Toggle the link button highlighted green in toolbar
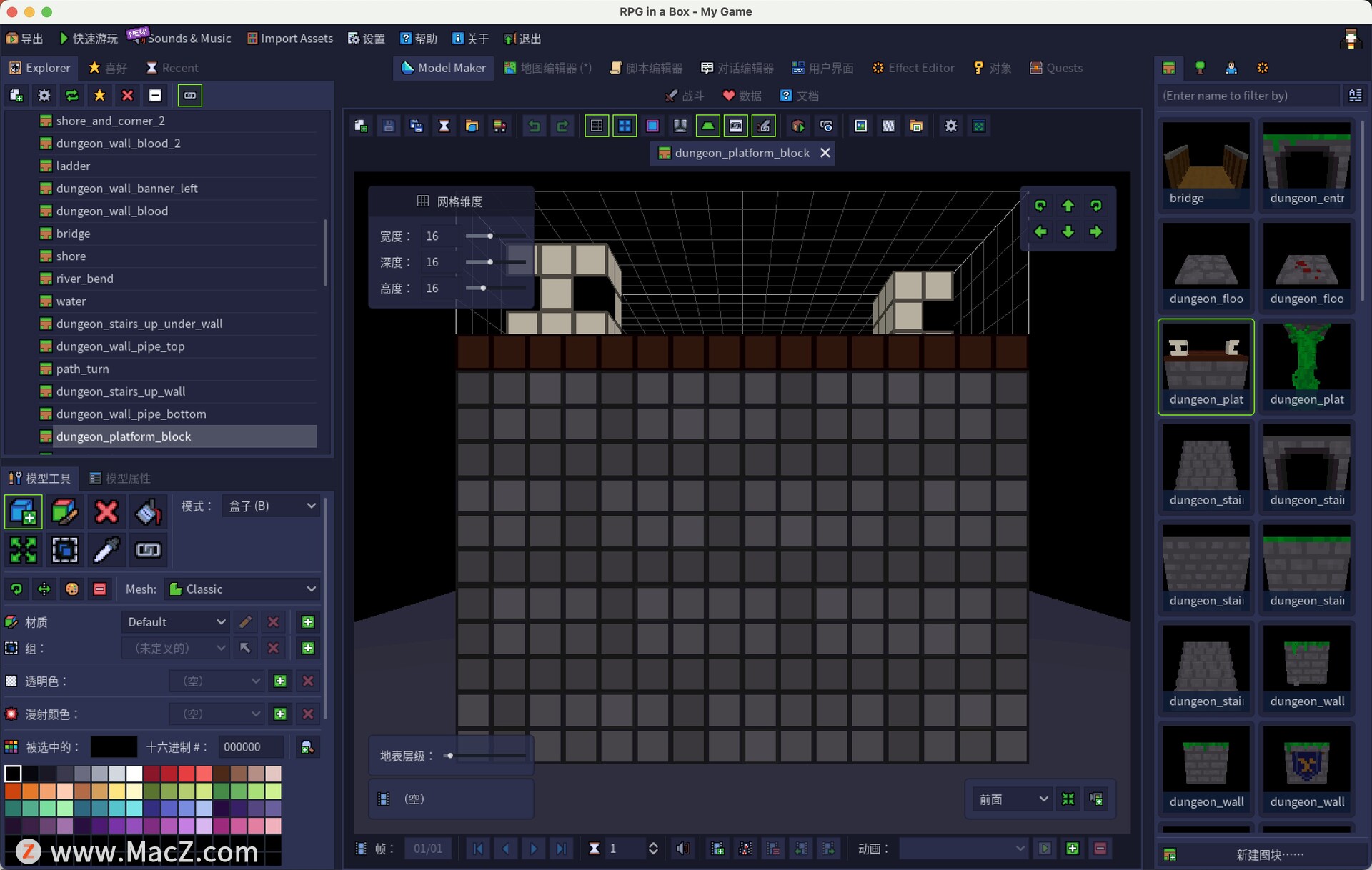 (736, 126)
